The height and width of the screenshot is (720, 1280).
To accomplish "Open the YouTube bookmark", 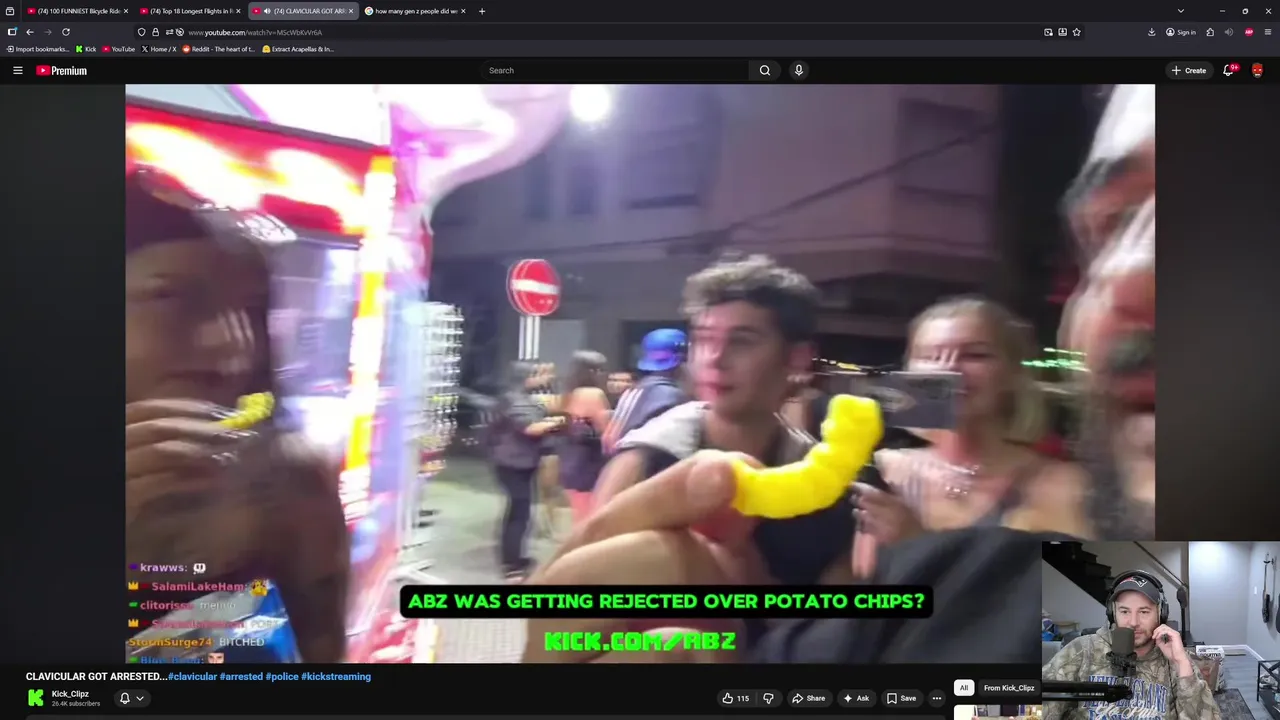I will coord(118,49).
